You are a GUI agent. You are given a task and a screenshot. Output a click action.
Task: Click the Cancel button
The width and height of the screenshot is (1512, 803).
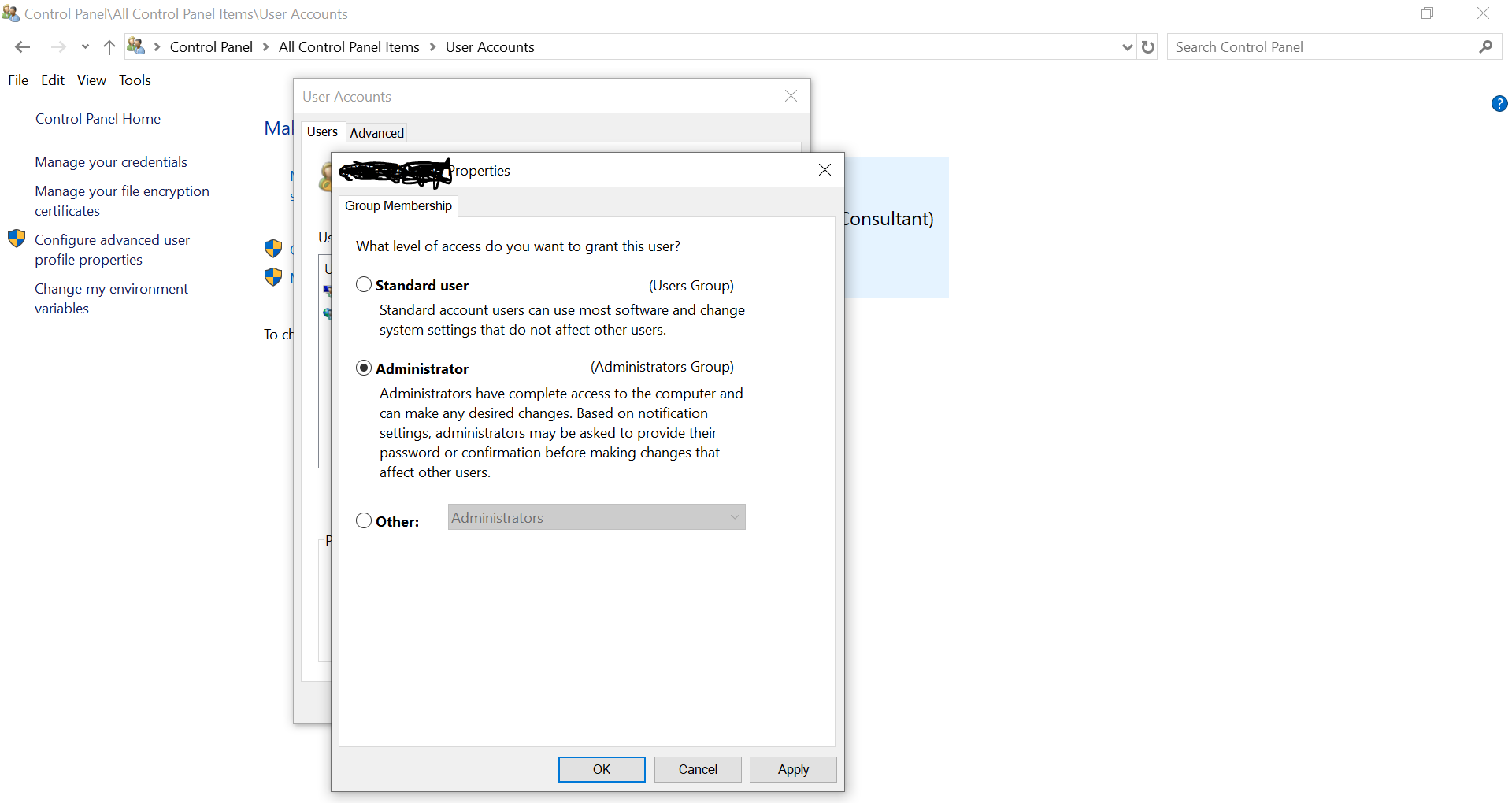click(x=698, y=769)
